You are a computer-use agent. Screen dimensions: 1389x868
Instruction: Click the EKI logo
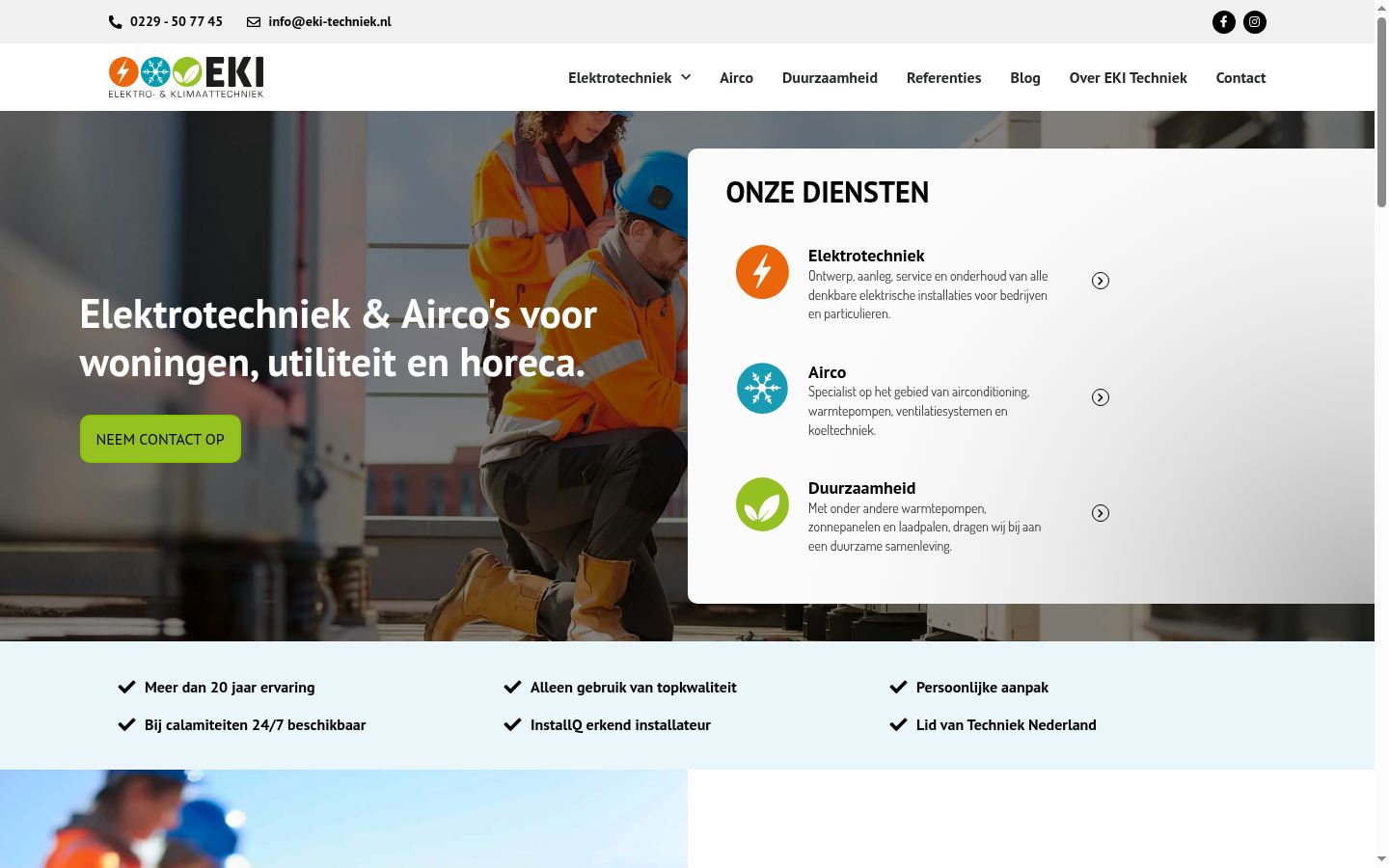[x=186, y=77]
